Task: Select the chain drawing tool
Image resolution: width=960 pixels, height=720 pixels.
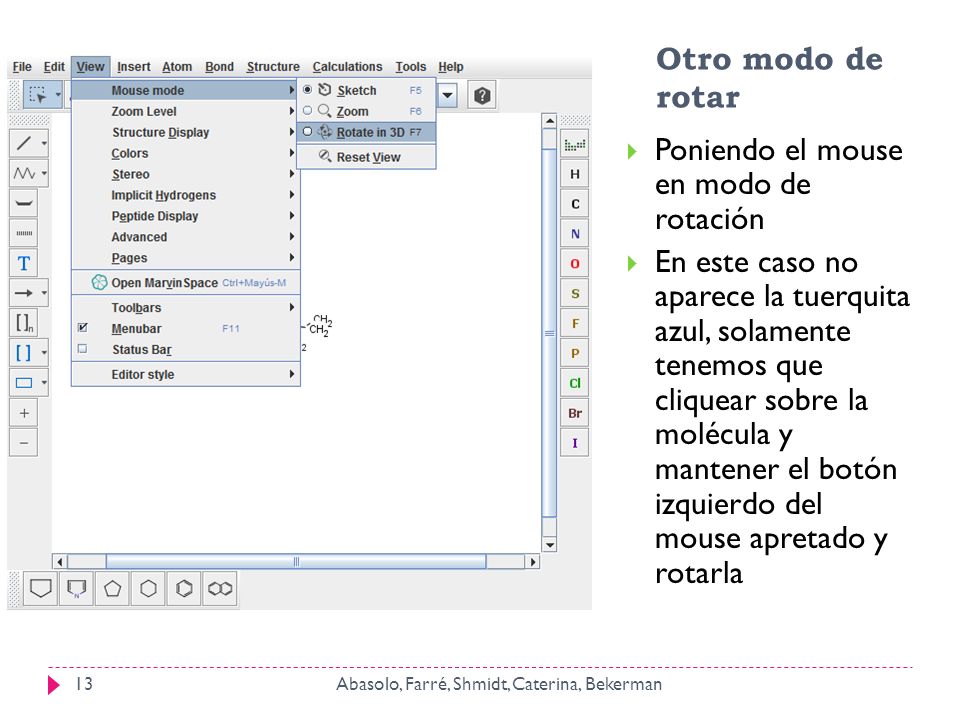Action: pos(24,173)
